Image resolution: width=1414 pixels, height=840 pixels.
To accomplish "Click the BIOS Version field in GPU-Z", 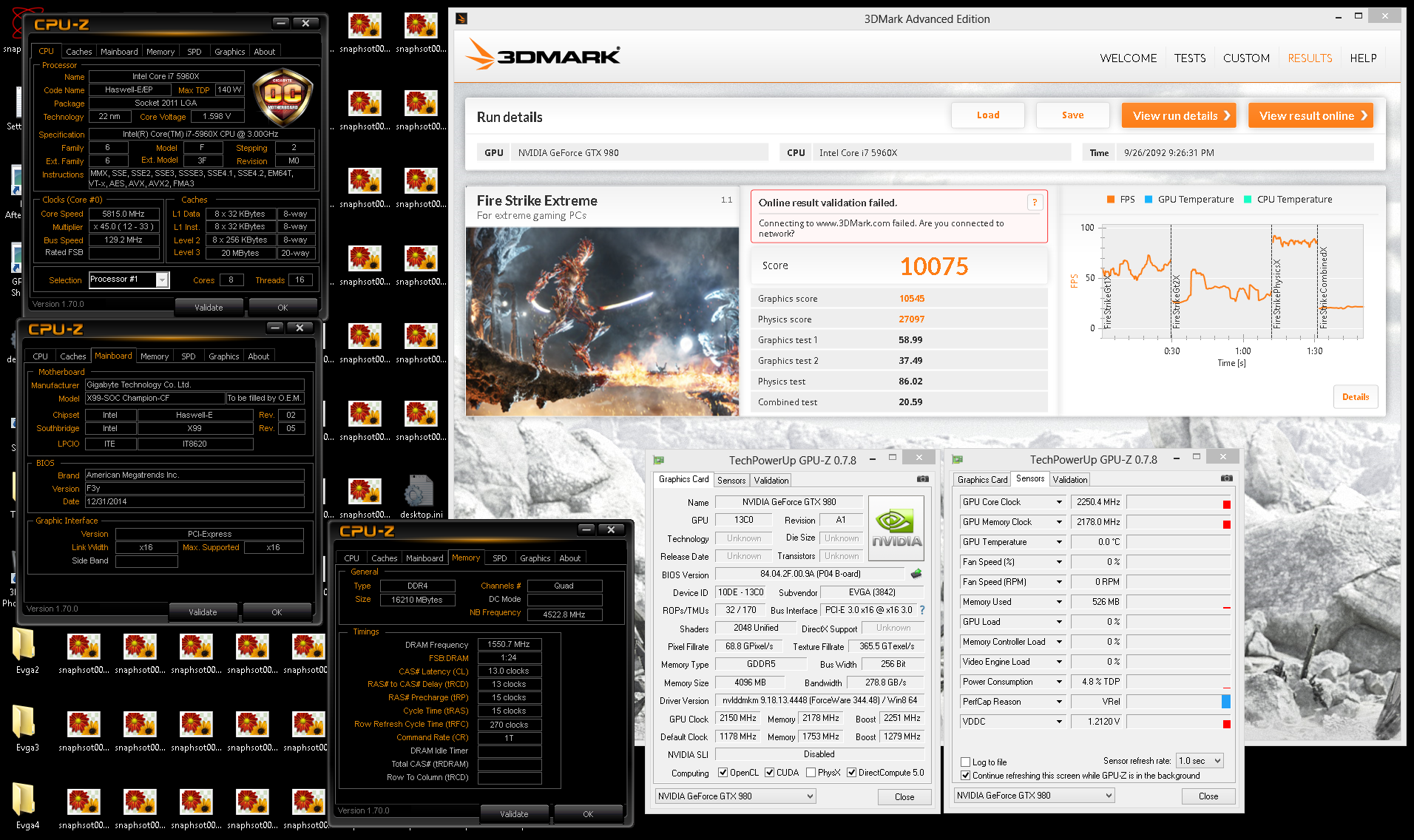I will [810, 574].
